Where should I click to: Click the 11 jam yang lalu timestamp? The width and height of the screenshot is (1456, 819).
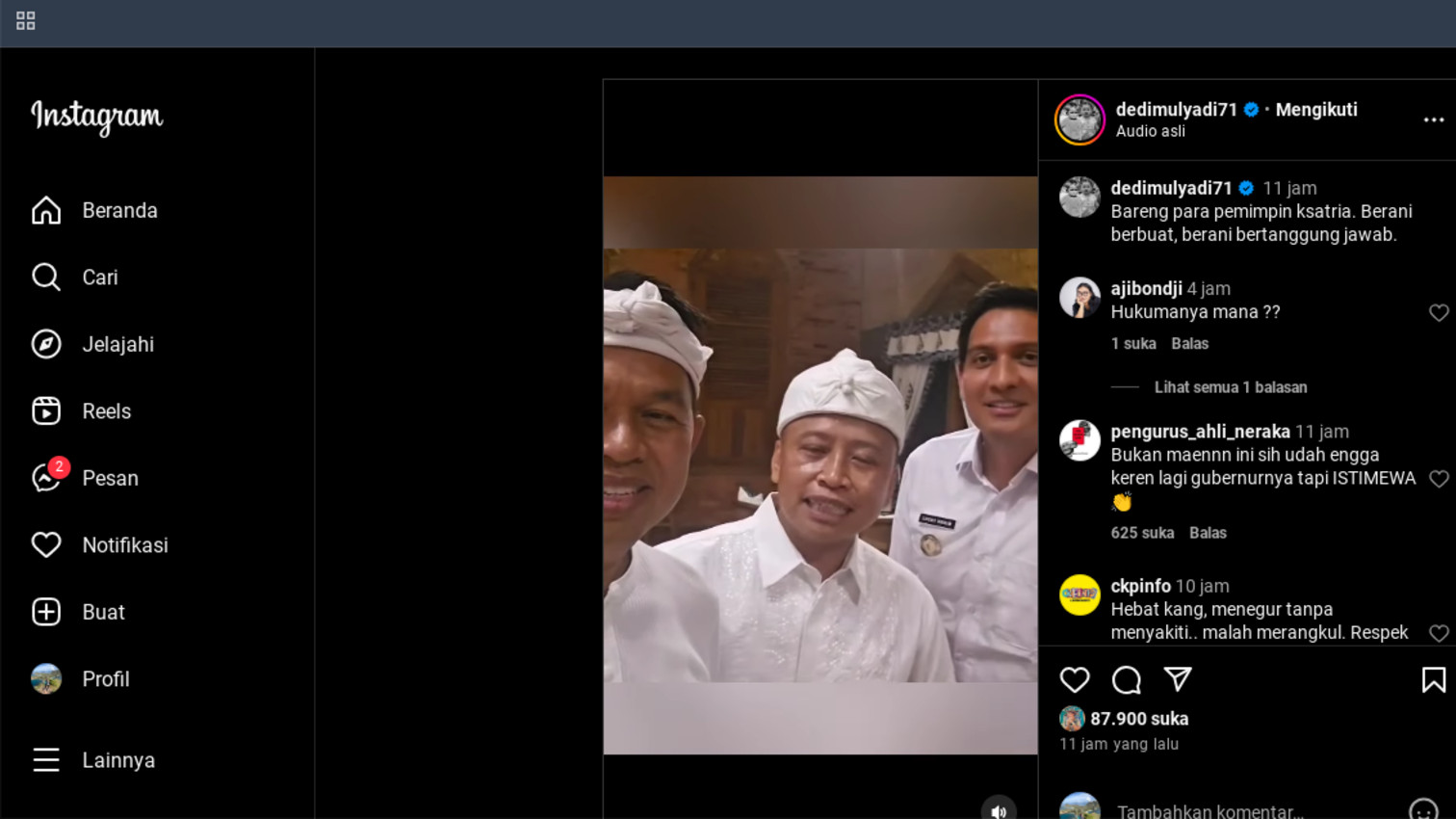pos(1118,744)
